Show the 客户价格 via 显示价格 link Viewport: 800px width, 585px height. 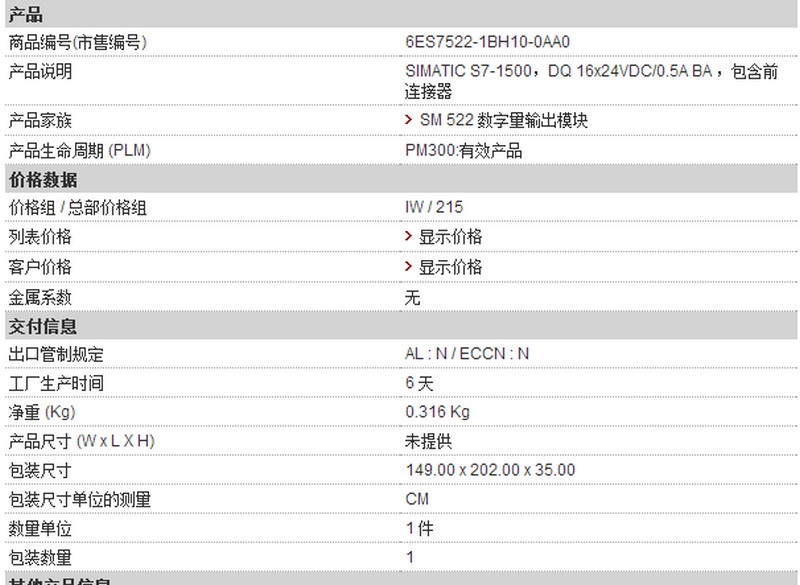pyautogui.click(x=450, y=267)
